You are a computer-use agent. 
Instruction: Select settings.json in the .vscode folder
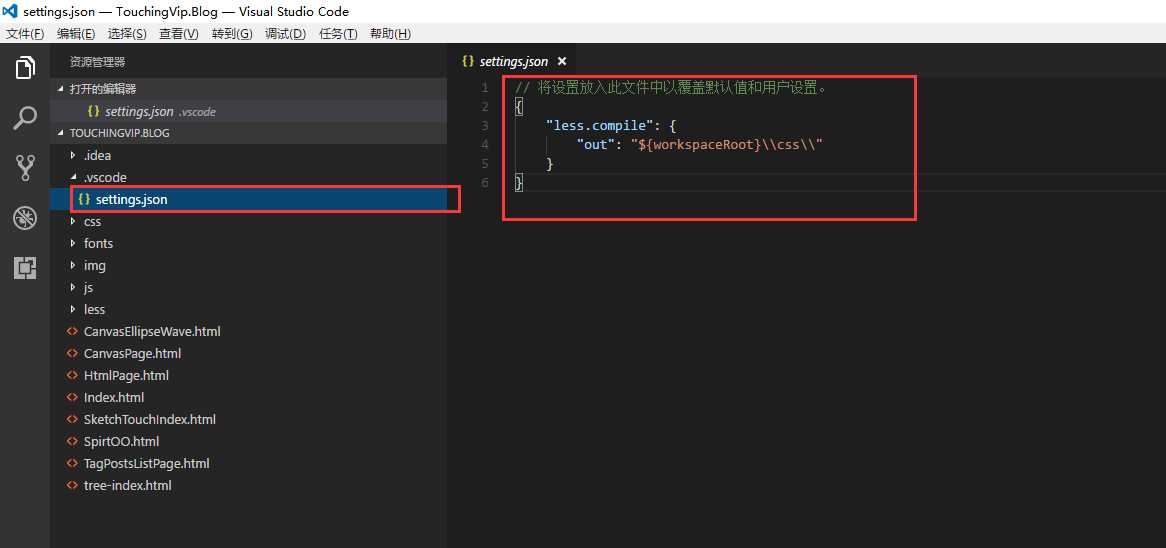click(x=248, y=199)
